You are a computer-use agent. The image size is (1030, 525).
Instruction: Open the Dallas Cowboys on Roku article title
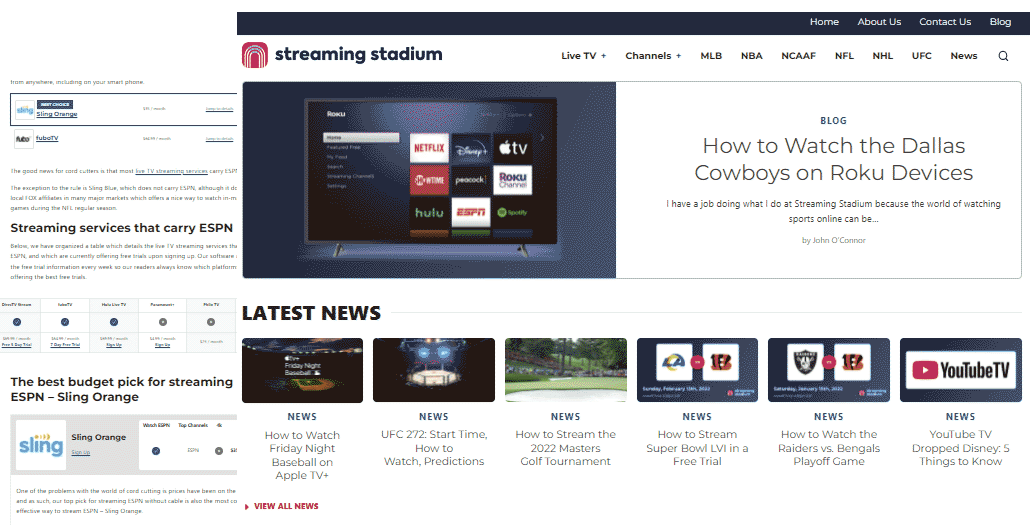(834, 159)
